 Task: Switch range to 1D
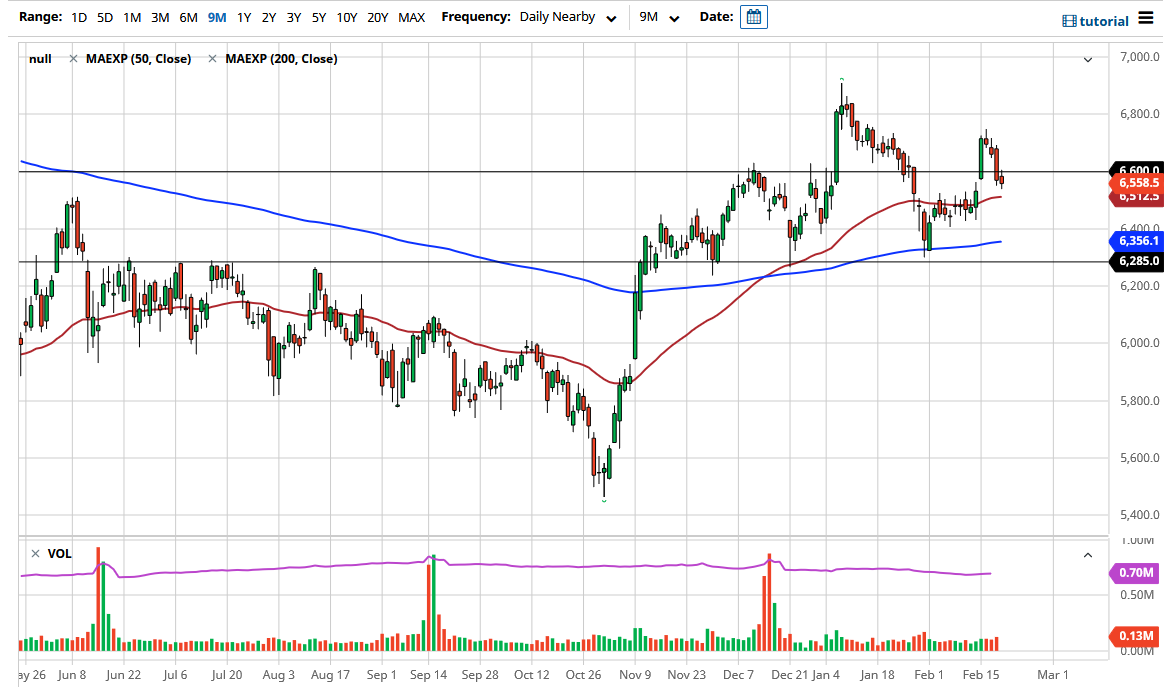[x=77, y=17]
